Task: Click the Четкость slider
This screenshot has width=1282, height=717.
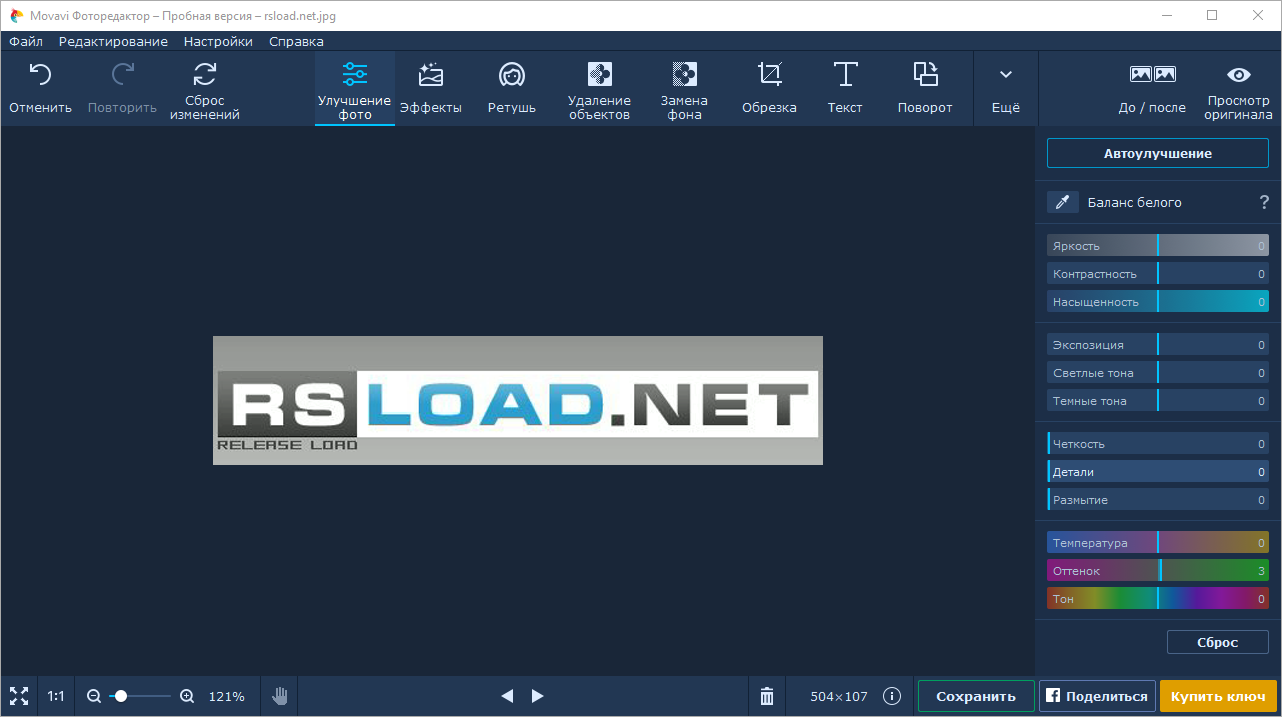Action: click(1158, 444)
